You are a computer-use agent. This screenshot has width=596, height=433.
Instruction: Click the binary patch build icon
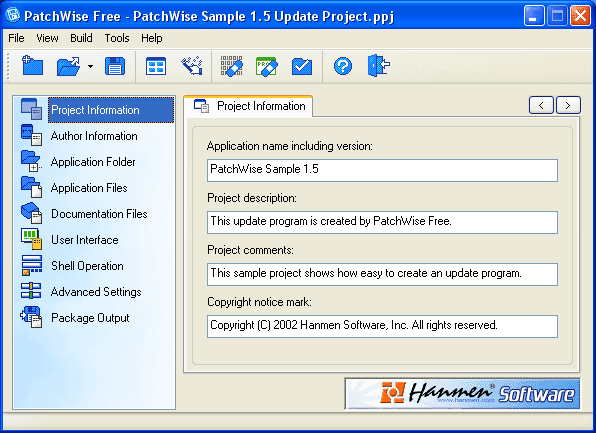[231, 66]
